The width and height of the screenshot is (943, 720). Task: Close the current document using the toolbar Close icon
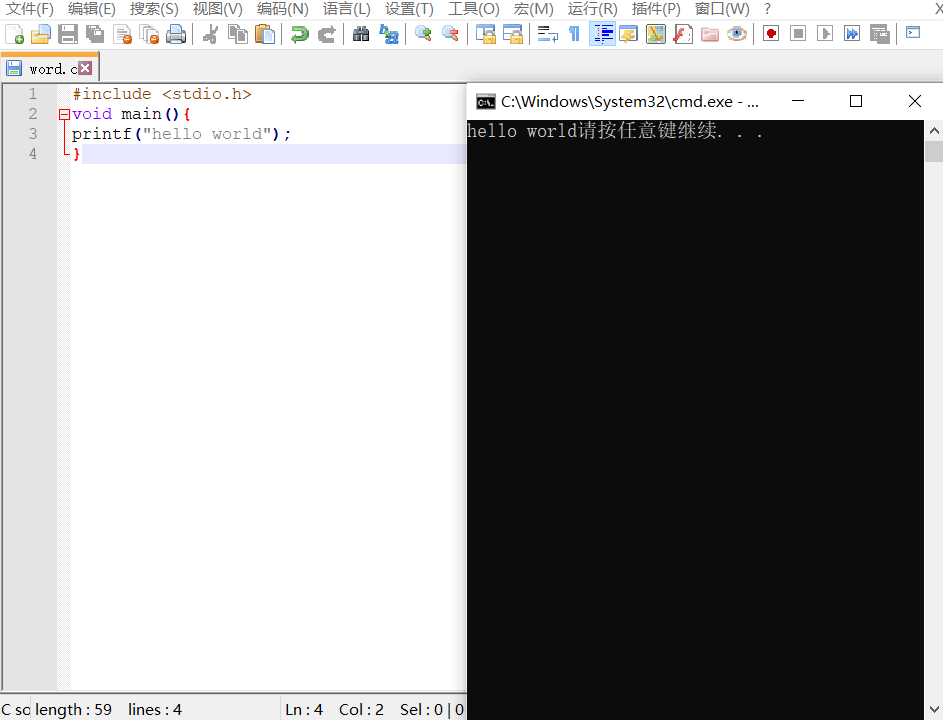[123, 34]
